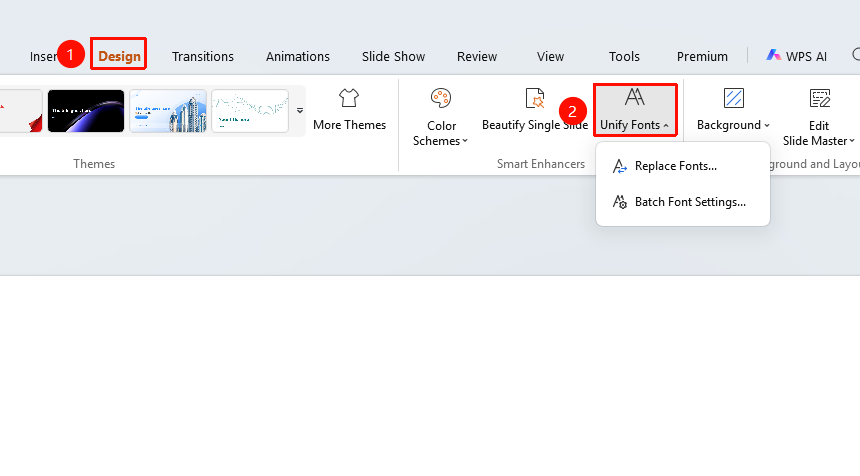Click the More Themes label
This screenshot has height=476, width=860.
click(349, 125)
